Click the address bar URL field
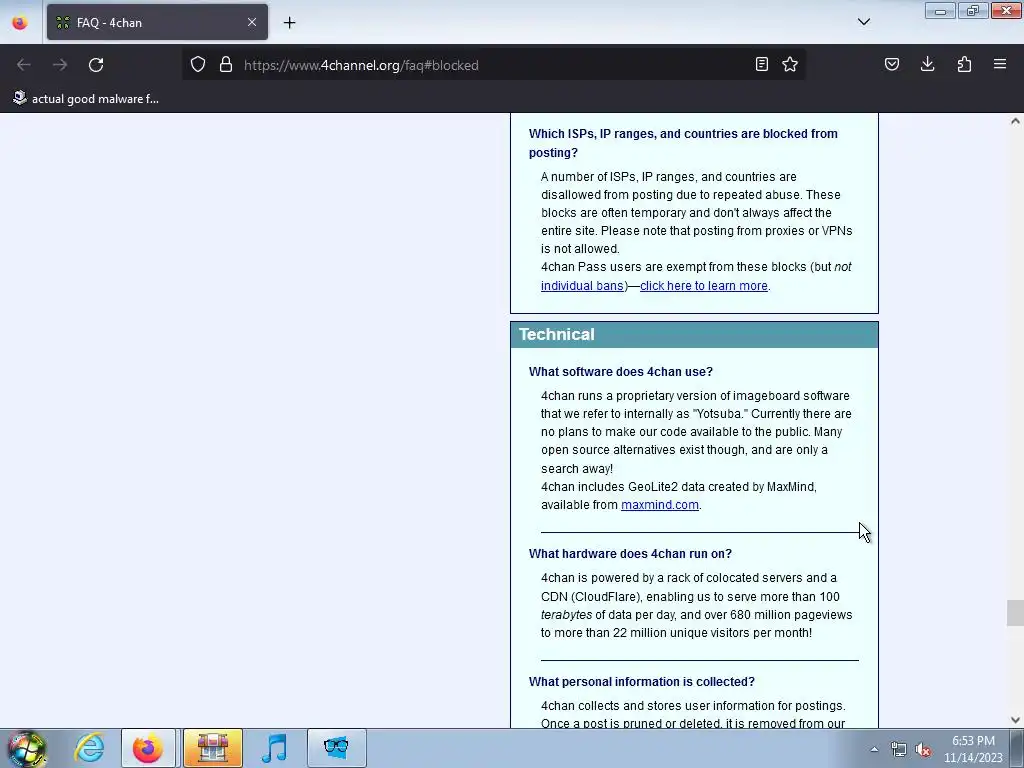This screenshot has width=1024, height=768. (496, 65)
